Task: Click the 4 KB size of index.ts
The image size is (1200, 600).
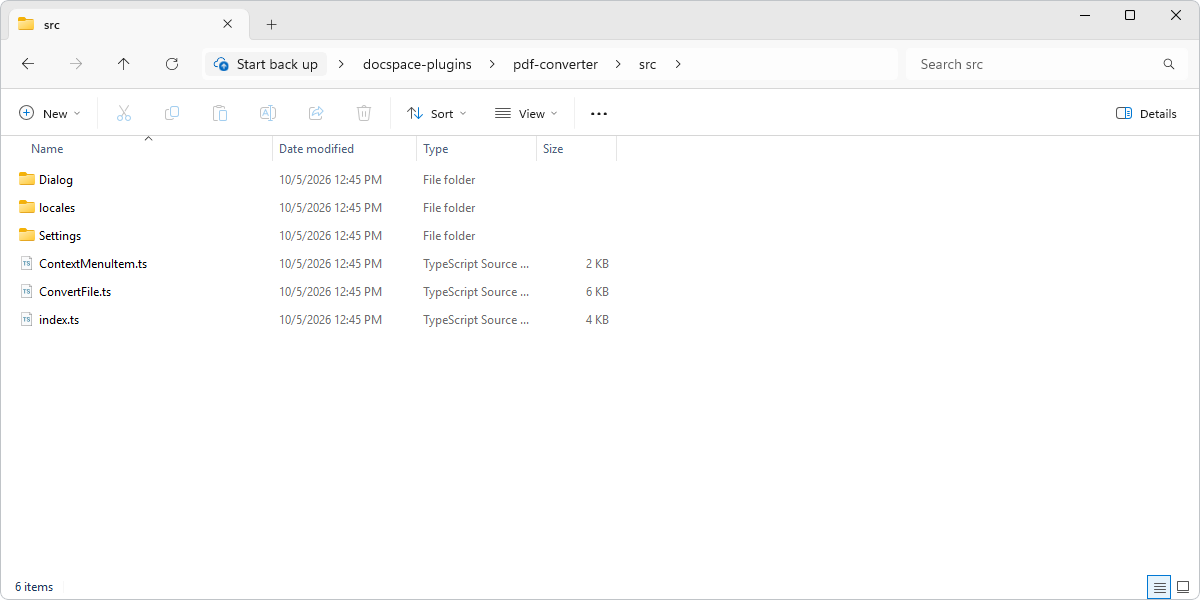Action: [597, 320]
